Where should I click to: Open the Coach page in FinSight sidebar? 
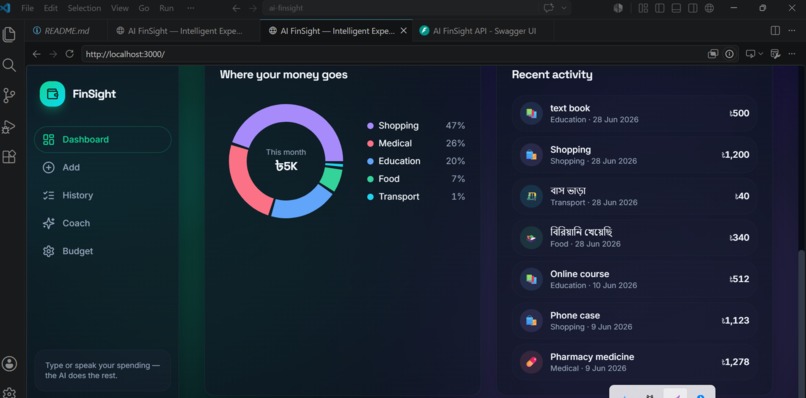pos(103,223)
